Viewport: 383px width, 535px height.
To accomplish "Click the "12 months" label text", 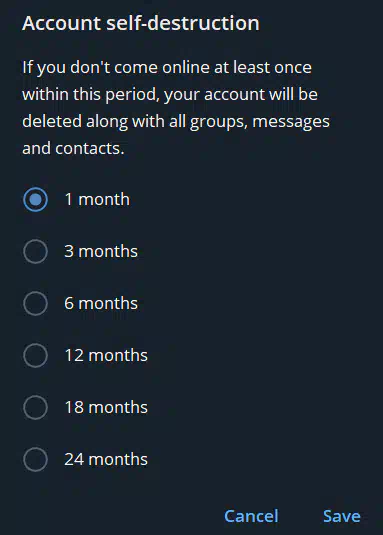I will [x=106, y=356].
